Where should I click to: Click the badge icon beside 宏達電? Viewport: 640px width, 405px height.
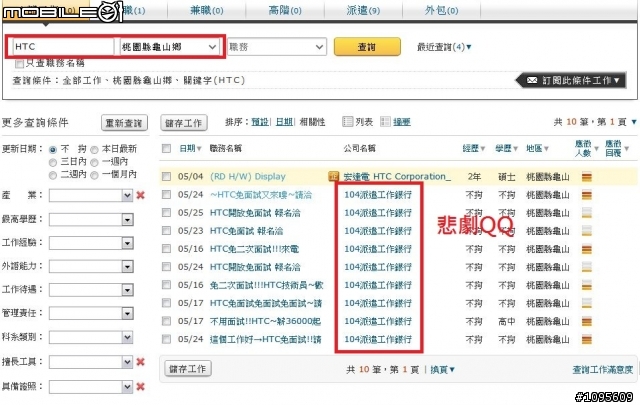tap(333, 176)
